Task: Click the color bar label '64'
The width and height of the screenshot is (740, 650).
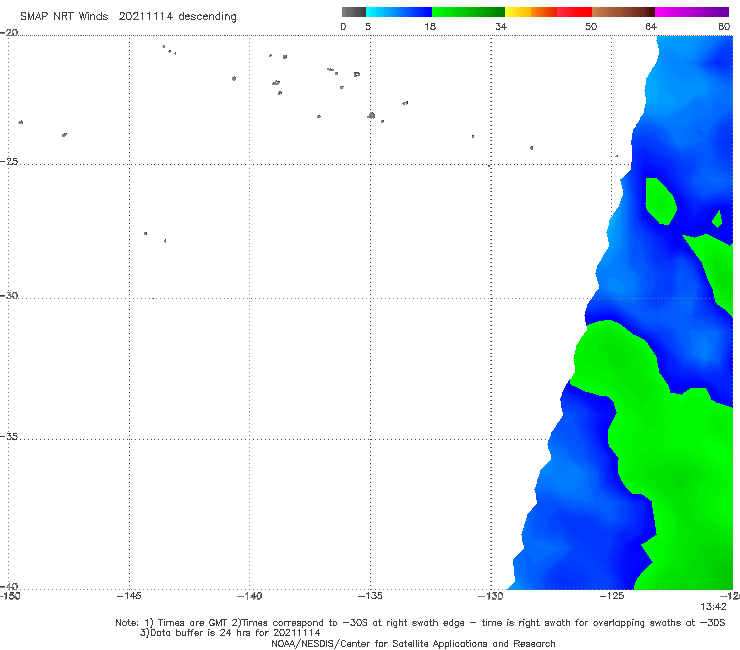Action: [x=651, y=26]
